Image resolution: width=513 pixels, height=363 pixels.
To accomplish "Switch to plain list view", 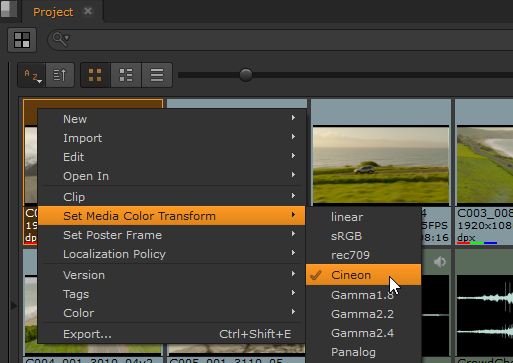I will (157, 75).
